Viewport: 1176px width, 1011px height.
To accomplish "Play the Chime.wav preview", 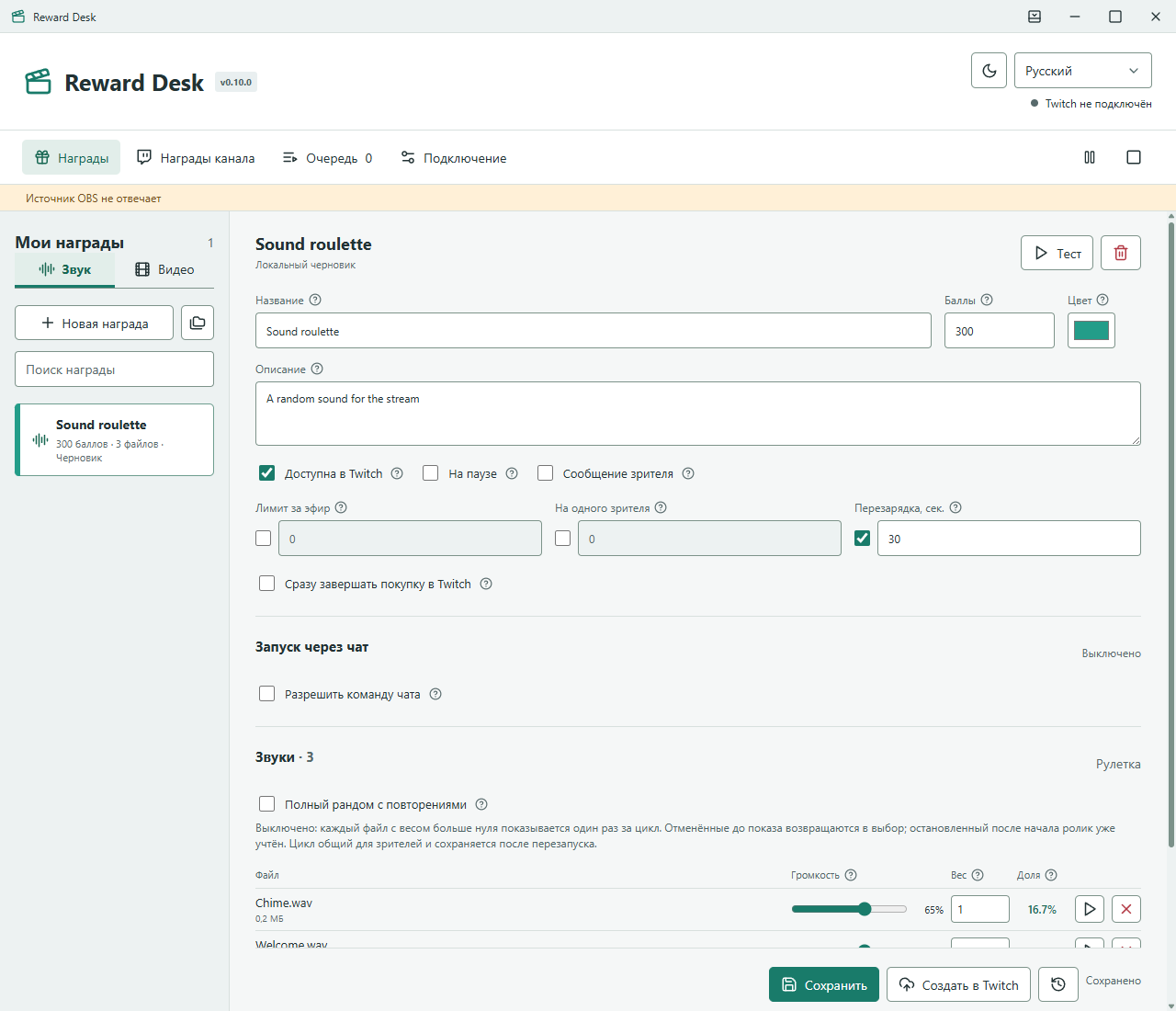I will [1090, 909].
